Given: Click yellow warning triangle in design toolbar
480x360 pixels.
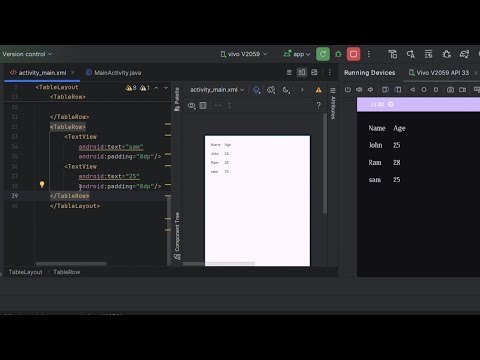Looking at the screenshot, I should [319, 90].
